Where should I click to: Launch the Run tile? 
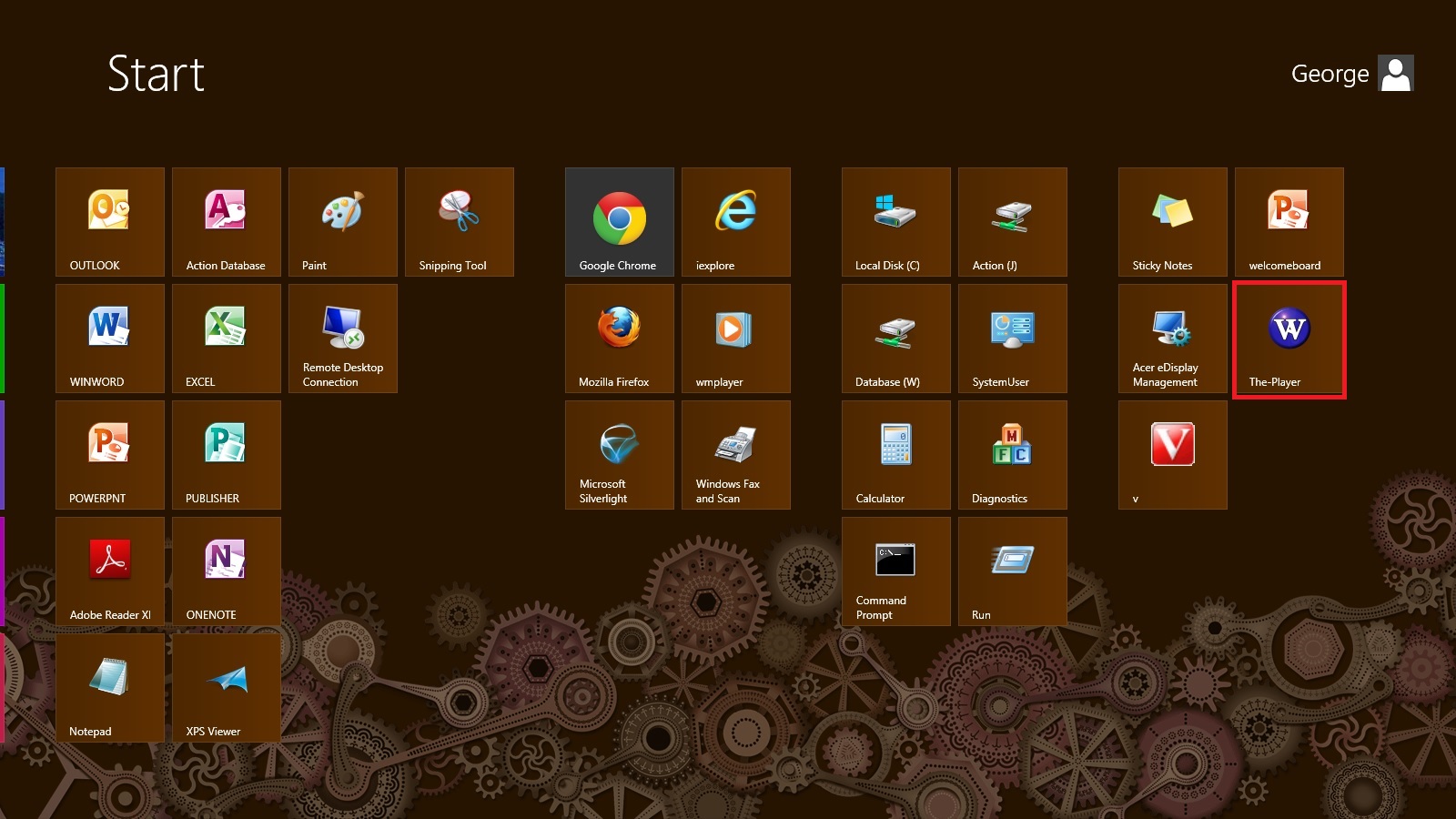[x=1013, y=571]
